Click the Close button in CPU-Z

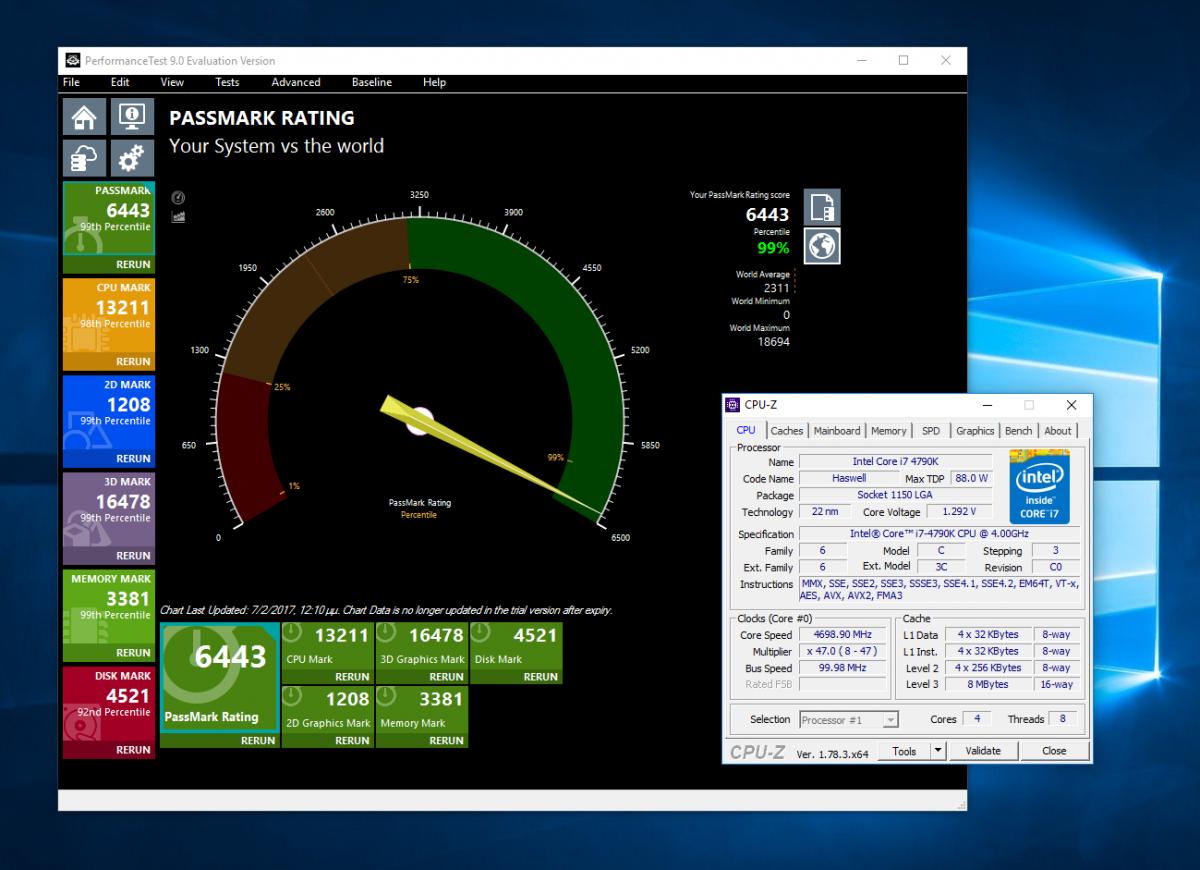[x=1054, y=751]
